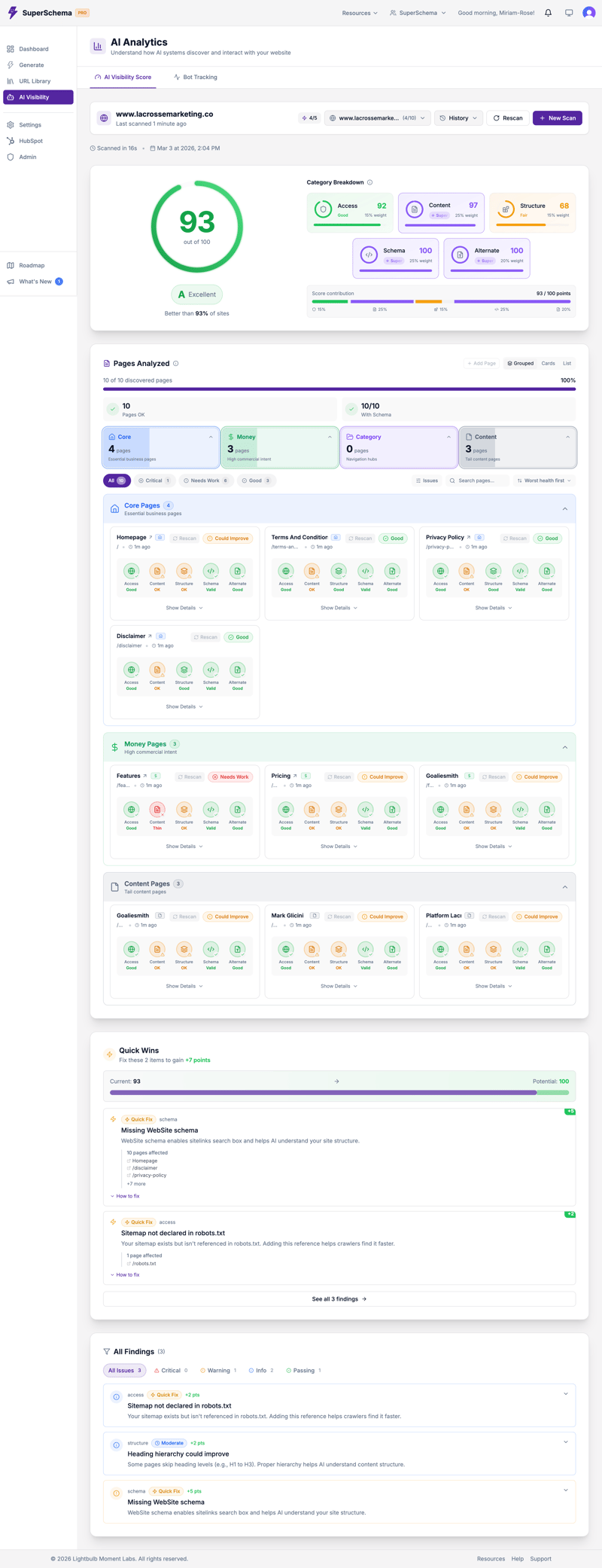Click the Search pages input field
Image resolution: width=602 pixels, height=1568 pixels.
(478, 480)
